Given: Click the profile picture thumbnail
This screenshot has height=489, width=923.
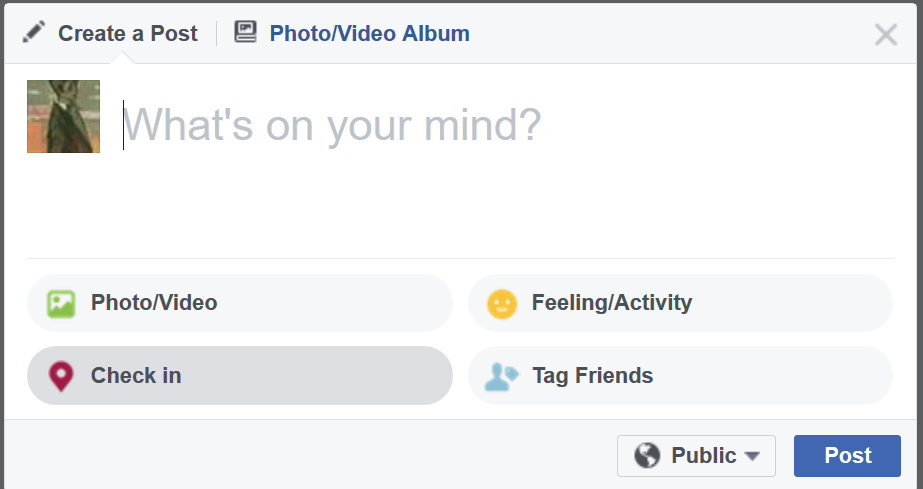Looking at the screenshot, I should click(63, 117).
